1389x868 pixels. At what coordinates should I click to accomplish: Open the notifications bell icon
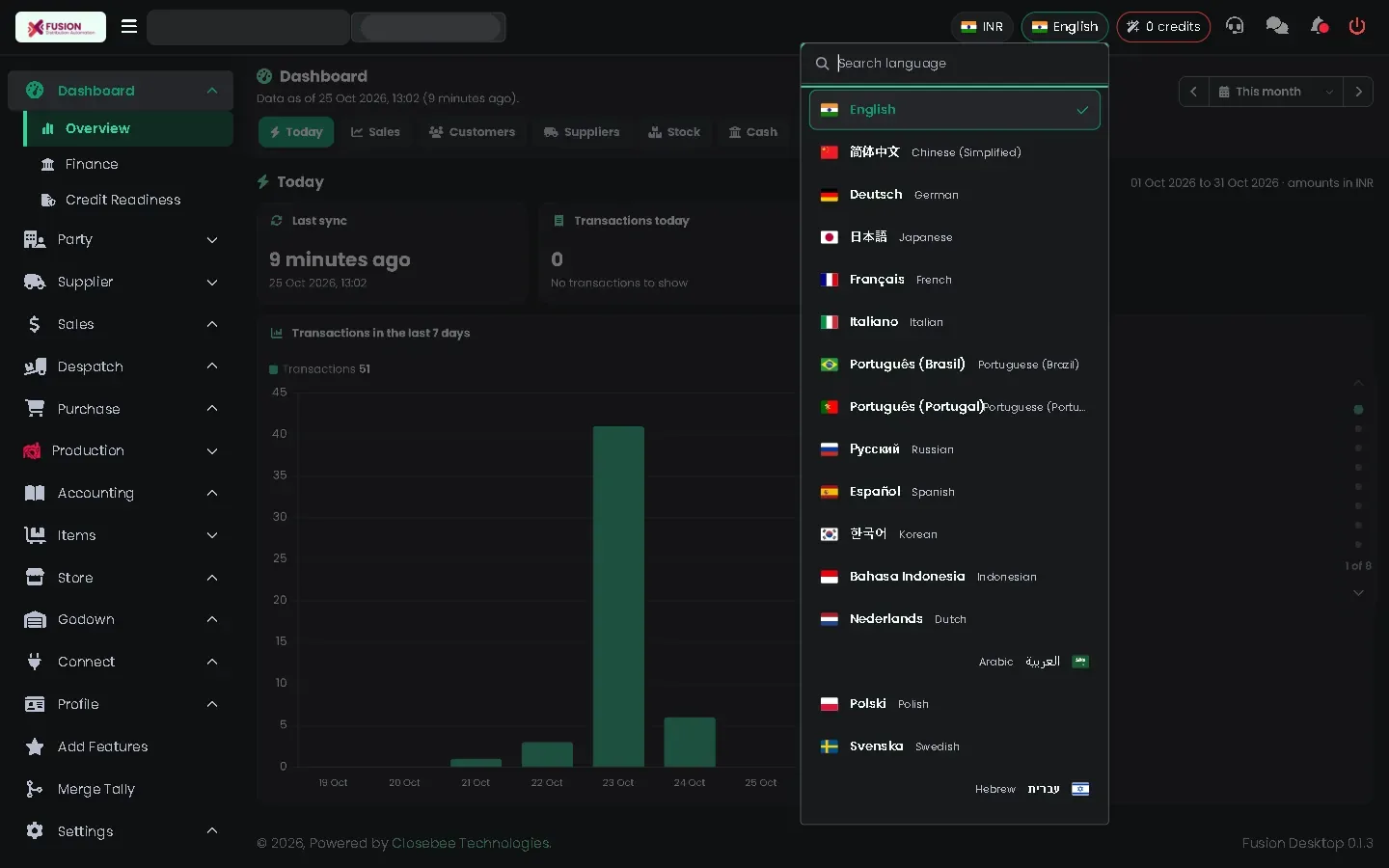1319,26
